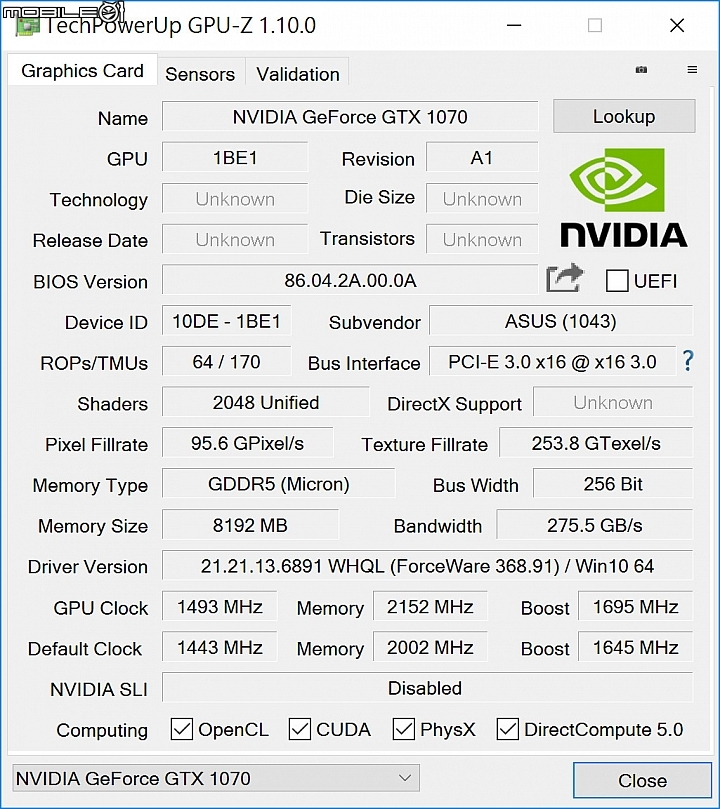Screen dimensions: 720x809
Task: Click the 'Driver Version' label
Action: (x=88, y=567)
